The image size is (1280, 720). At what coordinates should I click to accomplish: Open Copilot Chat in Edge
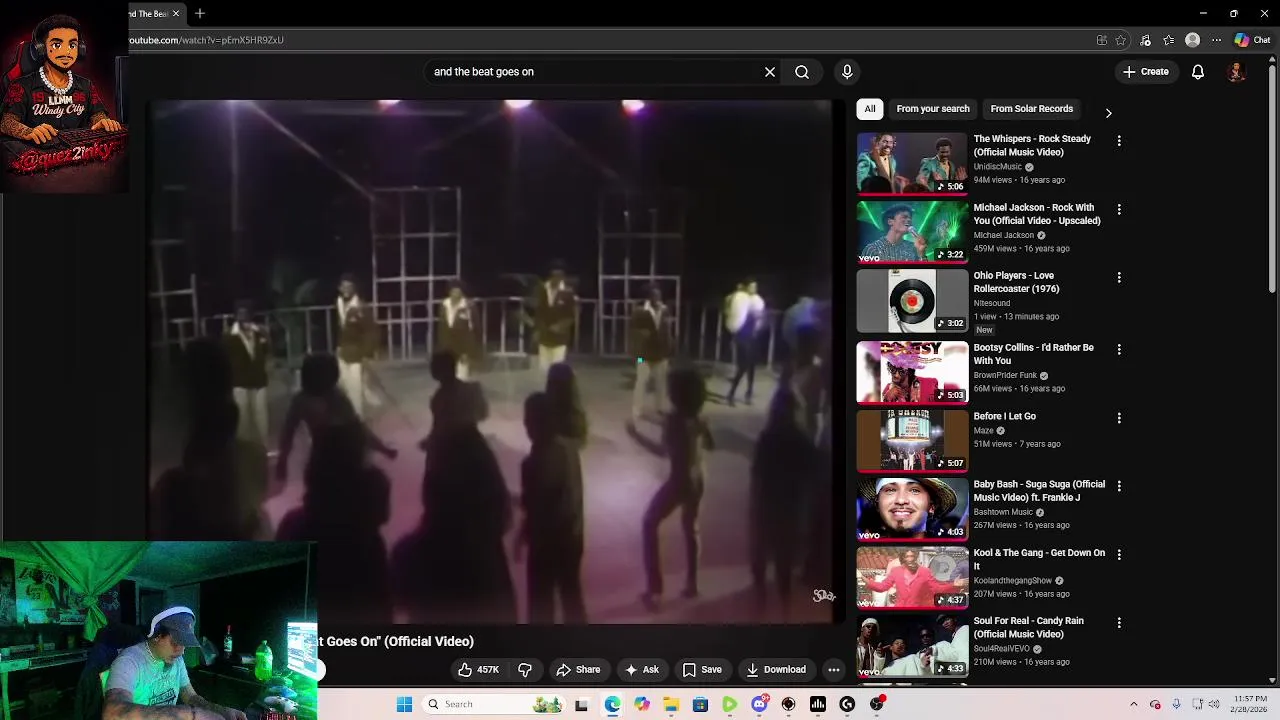[x=1252, y=40]
